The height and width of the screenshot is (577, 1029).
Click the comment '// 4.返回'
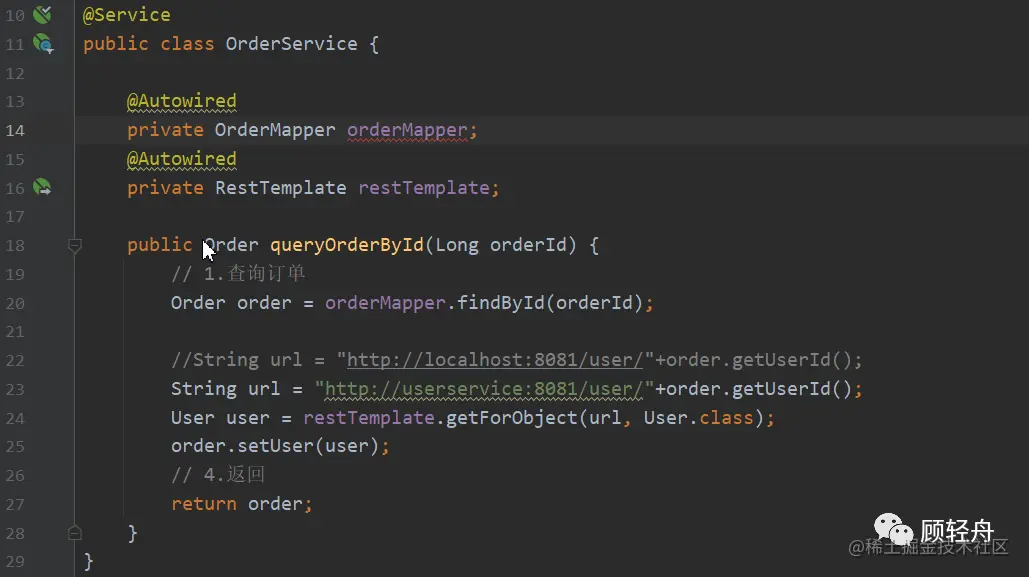218,475
